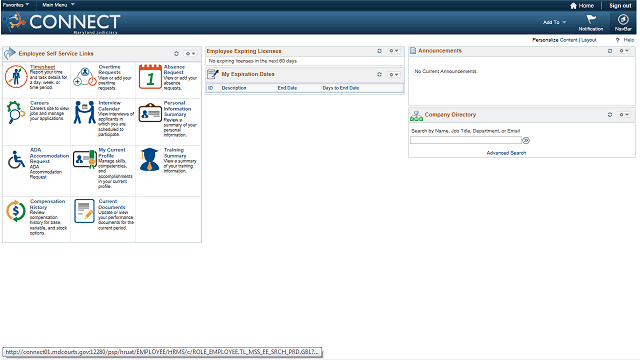The width and height of the screenshot is (640, 360).
Task: Refresh the Company Directory pagelet
Action: tap(610, 115)
